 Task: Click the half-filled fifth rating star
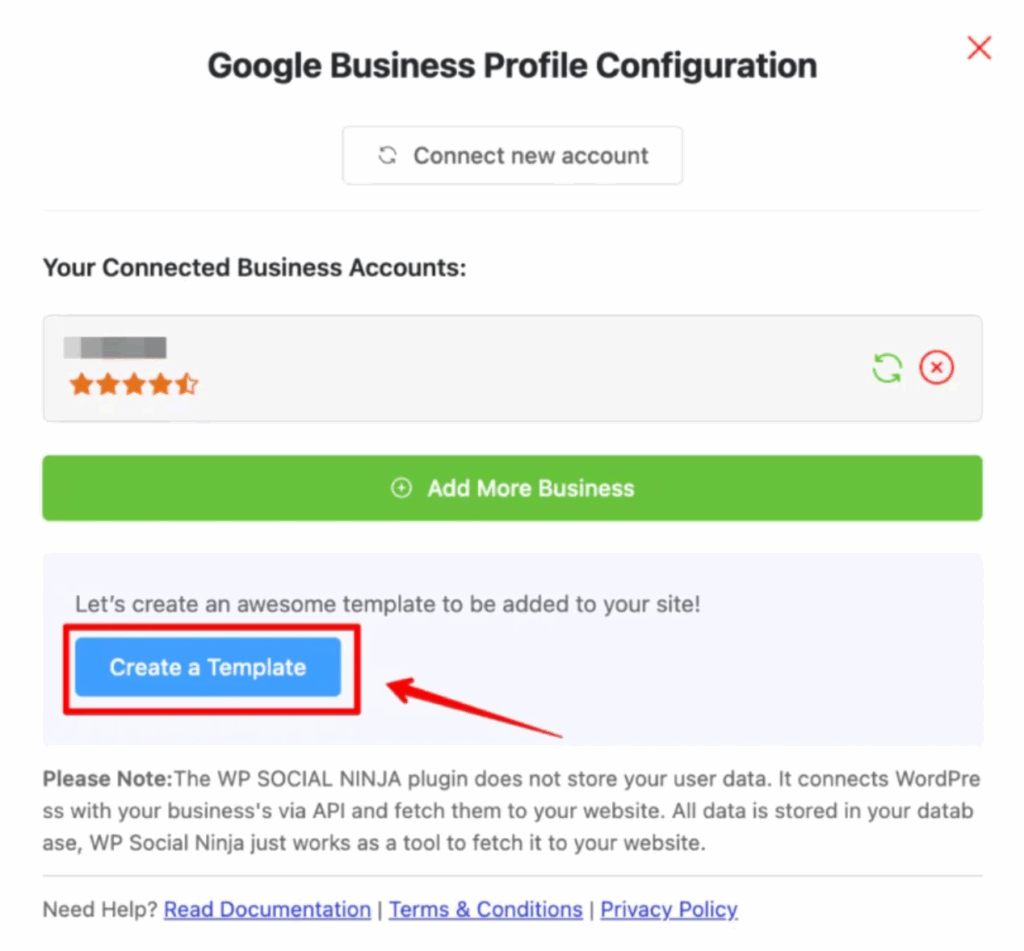click(x=187, y=385)
